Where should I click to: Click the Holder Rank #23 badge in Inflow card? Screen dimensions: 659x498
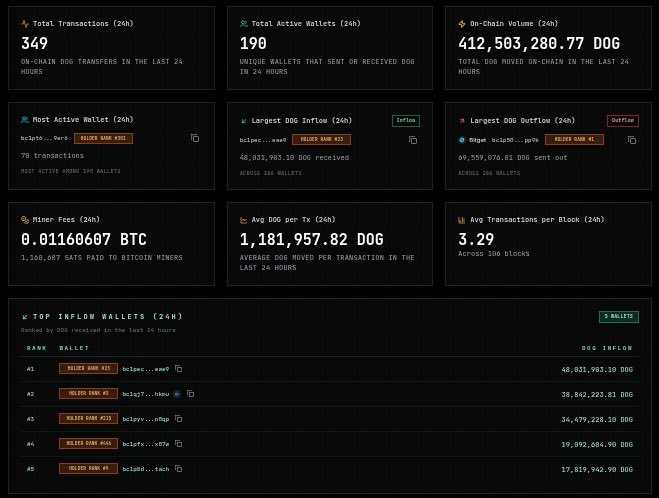pyautogui.click(x=320, y=139)
